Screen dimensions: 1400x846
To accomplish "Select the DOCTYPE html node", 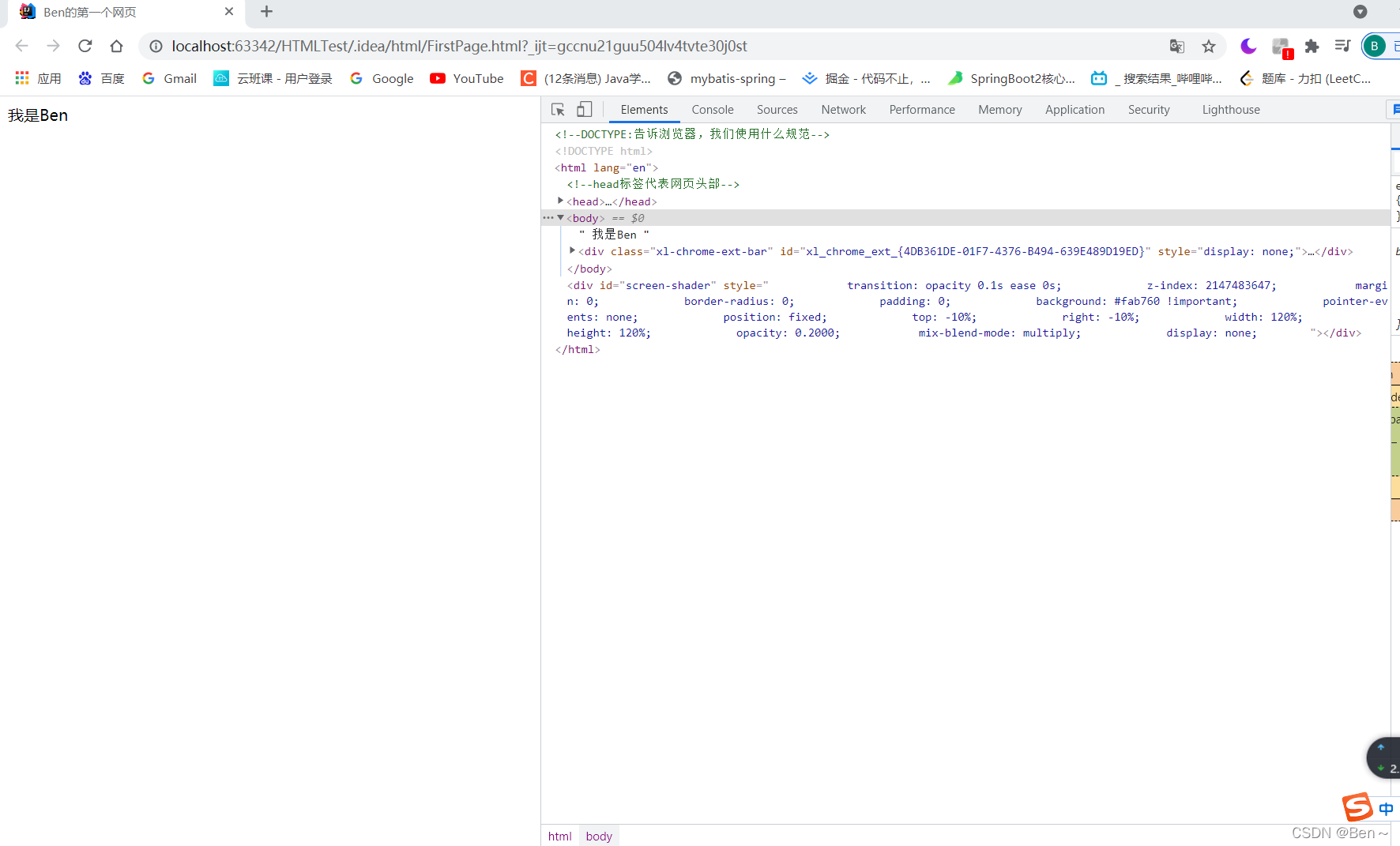I will pyautogui.click(x=604, y=151).
